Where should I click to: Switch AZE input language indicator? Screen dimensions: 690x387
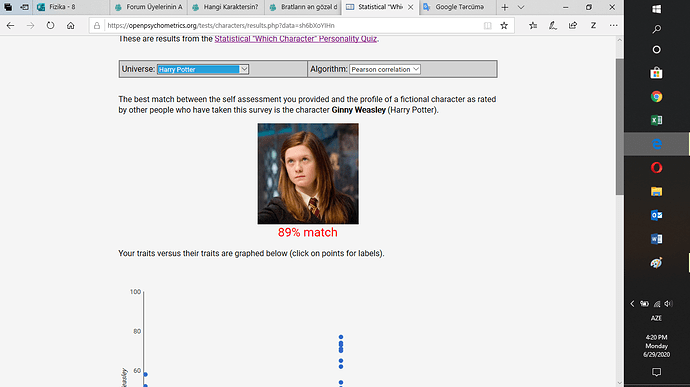pyautogui.click(x=657, y=318)
